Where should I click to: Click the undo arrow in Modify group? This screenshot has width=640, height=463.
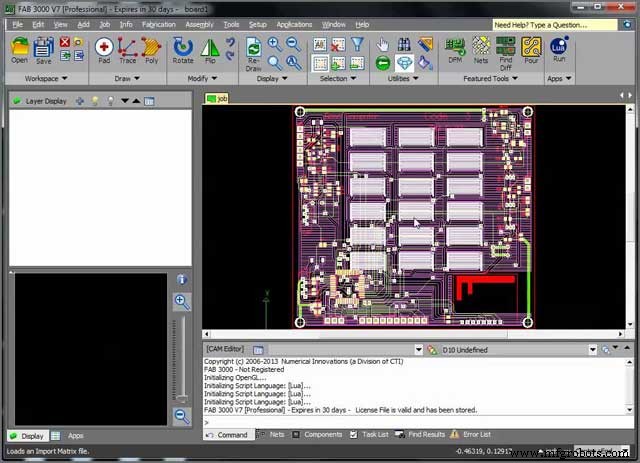pyautogui.click(x=230, y=42)
